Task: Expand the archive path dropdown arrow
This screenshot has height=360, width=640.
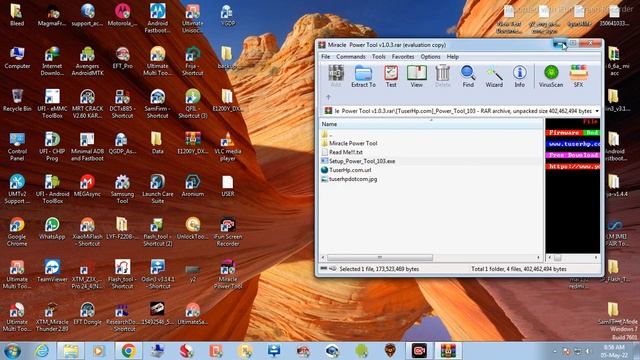Action: (x=597, y=111)
